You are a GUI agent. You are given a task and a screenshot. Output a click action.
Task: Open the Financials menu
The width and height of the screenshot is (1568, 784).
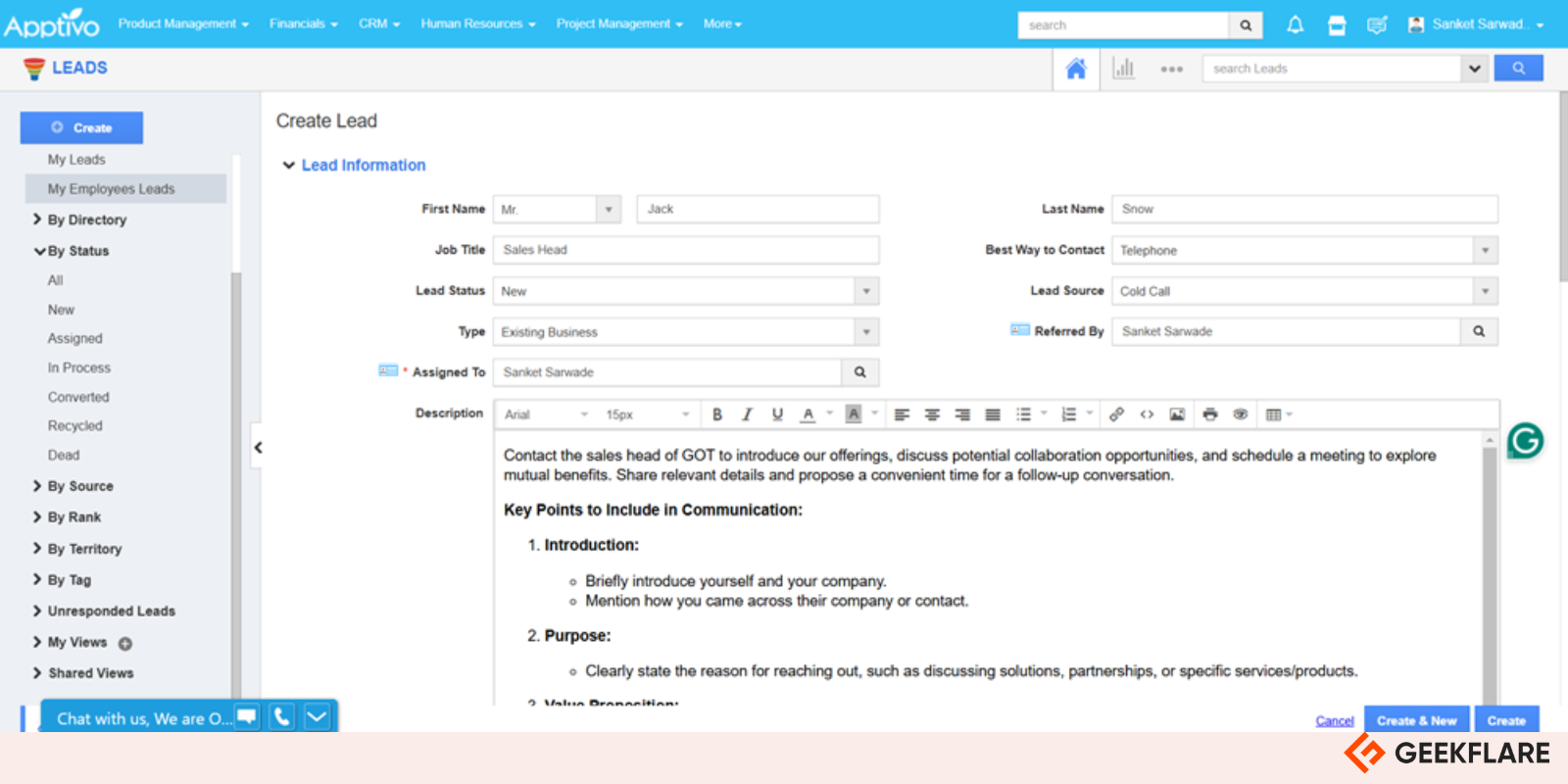304,24
